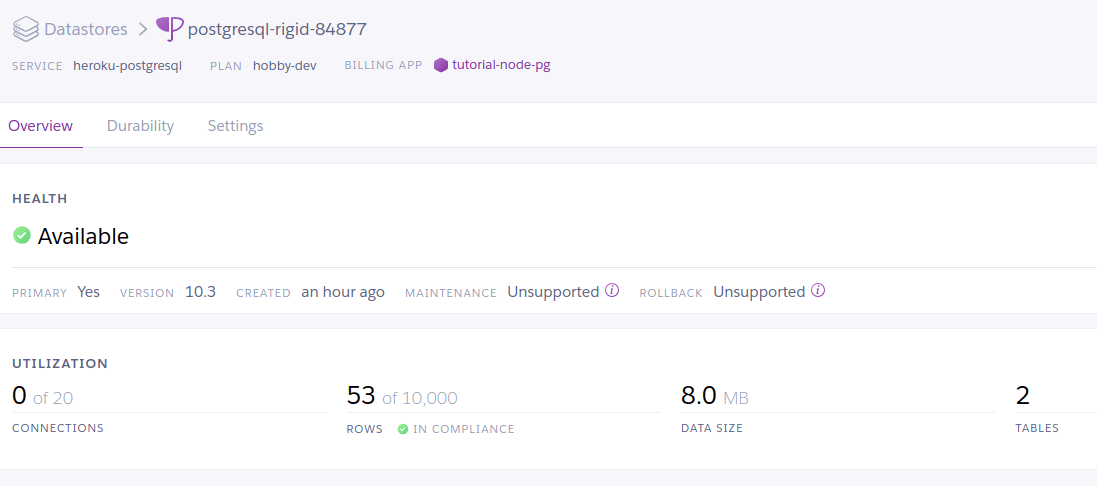The width and height of the screenshot is (1097, 486).
Task: Click the version value 10.3
Action: [200, 292]
